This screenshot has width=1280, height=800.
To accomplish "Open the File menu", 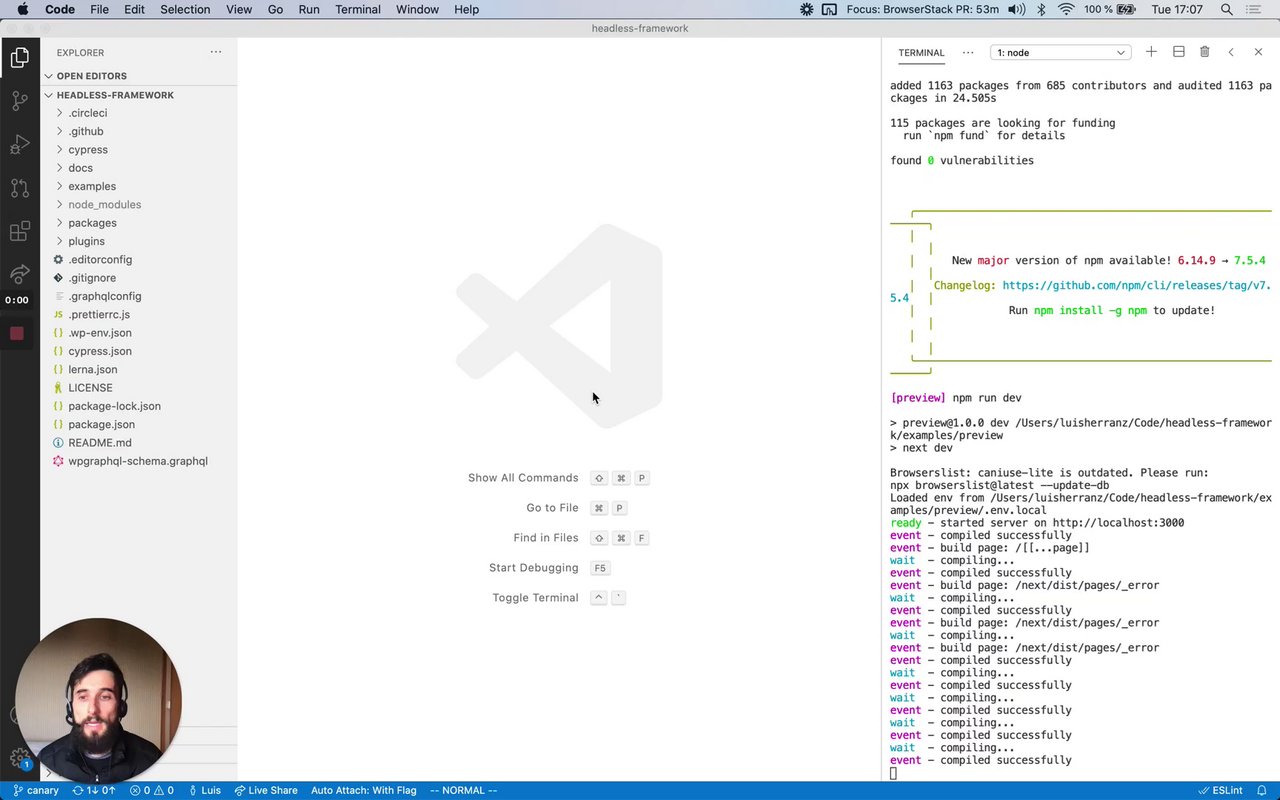I will (99, 9).
